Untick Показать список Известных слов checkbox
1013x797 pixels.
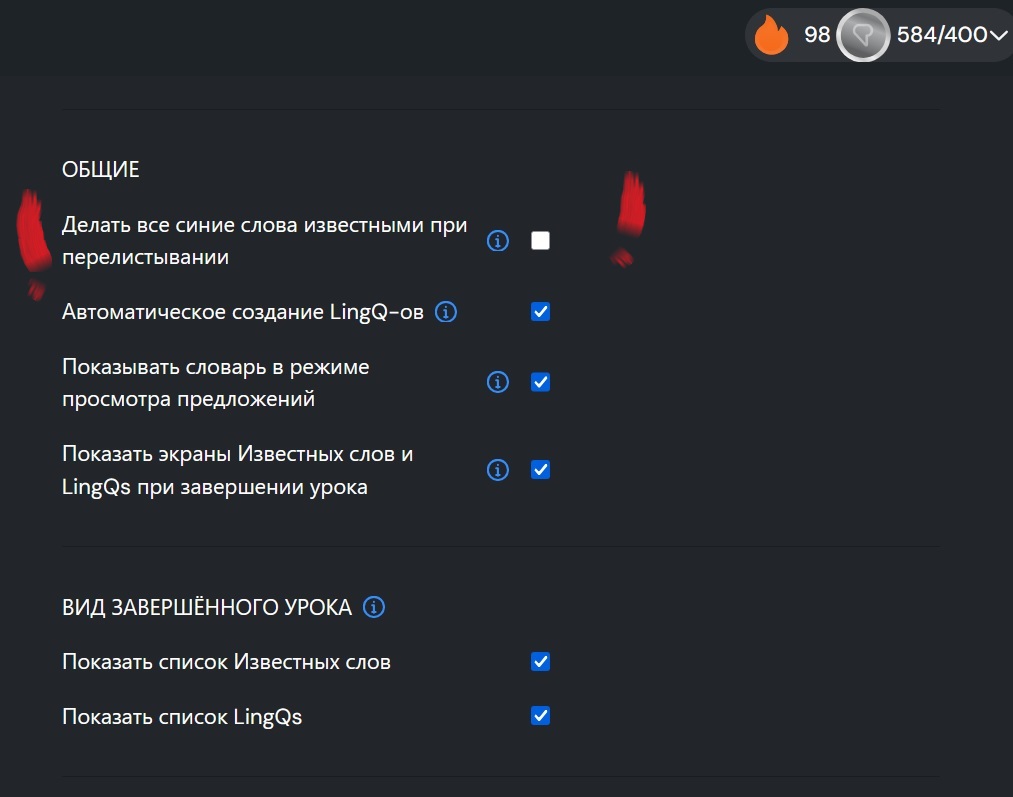540,661
